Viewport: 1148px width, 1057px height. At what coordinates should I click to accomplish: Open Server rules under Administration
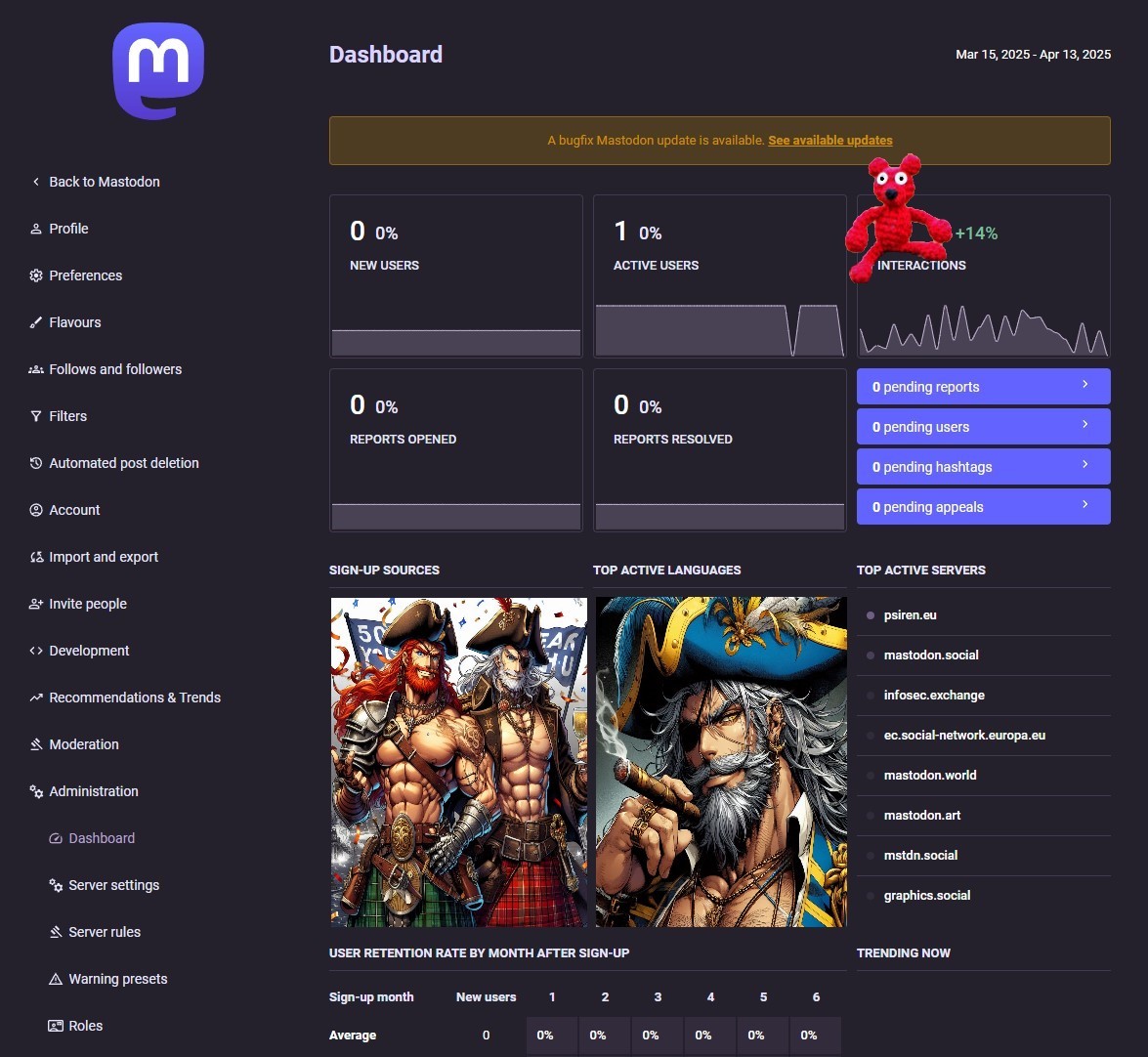pos(104,932)
